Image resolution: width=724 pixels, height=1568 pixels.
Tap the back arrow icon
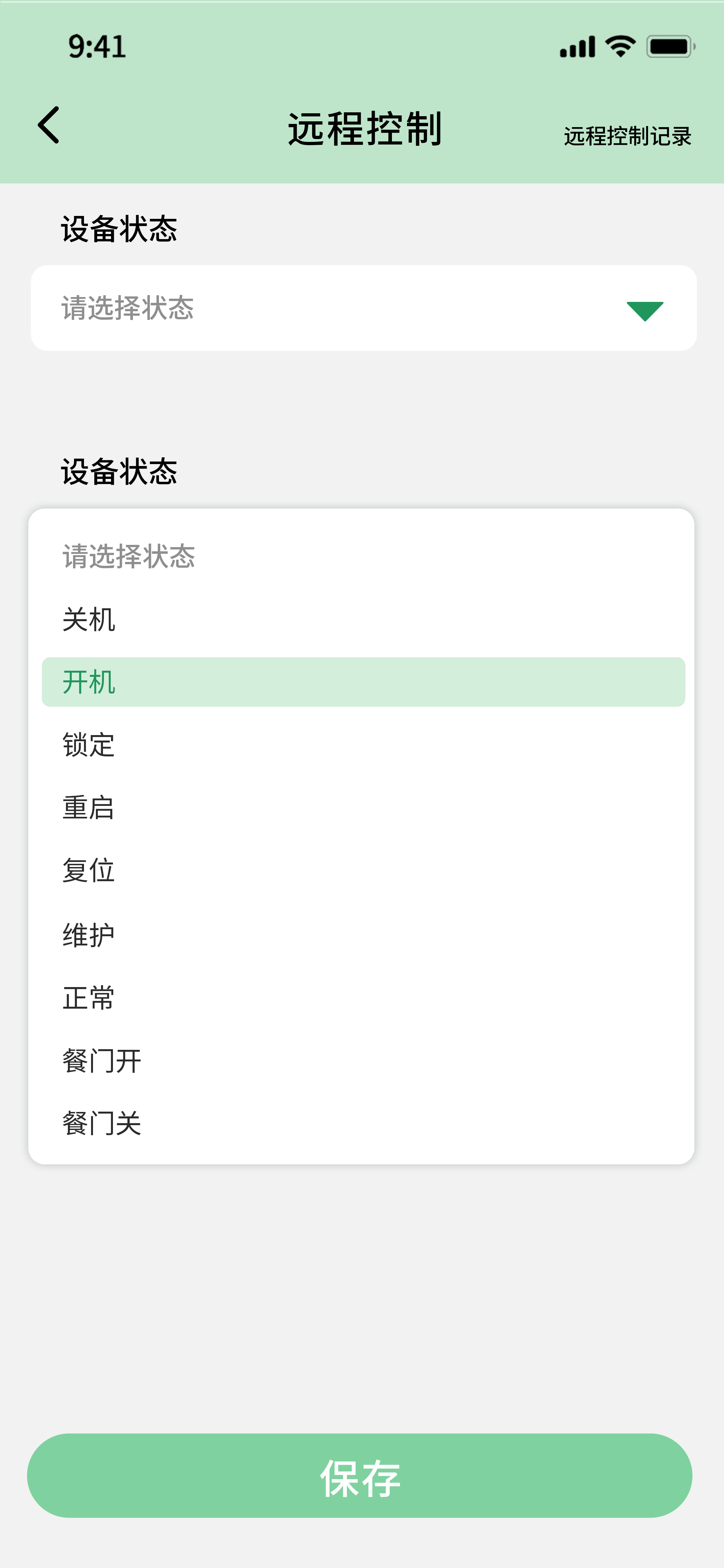pyautogui.click(x=49, y=126)
